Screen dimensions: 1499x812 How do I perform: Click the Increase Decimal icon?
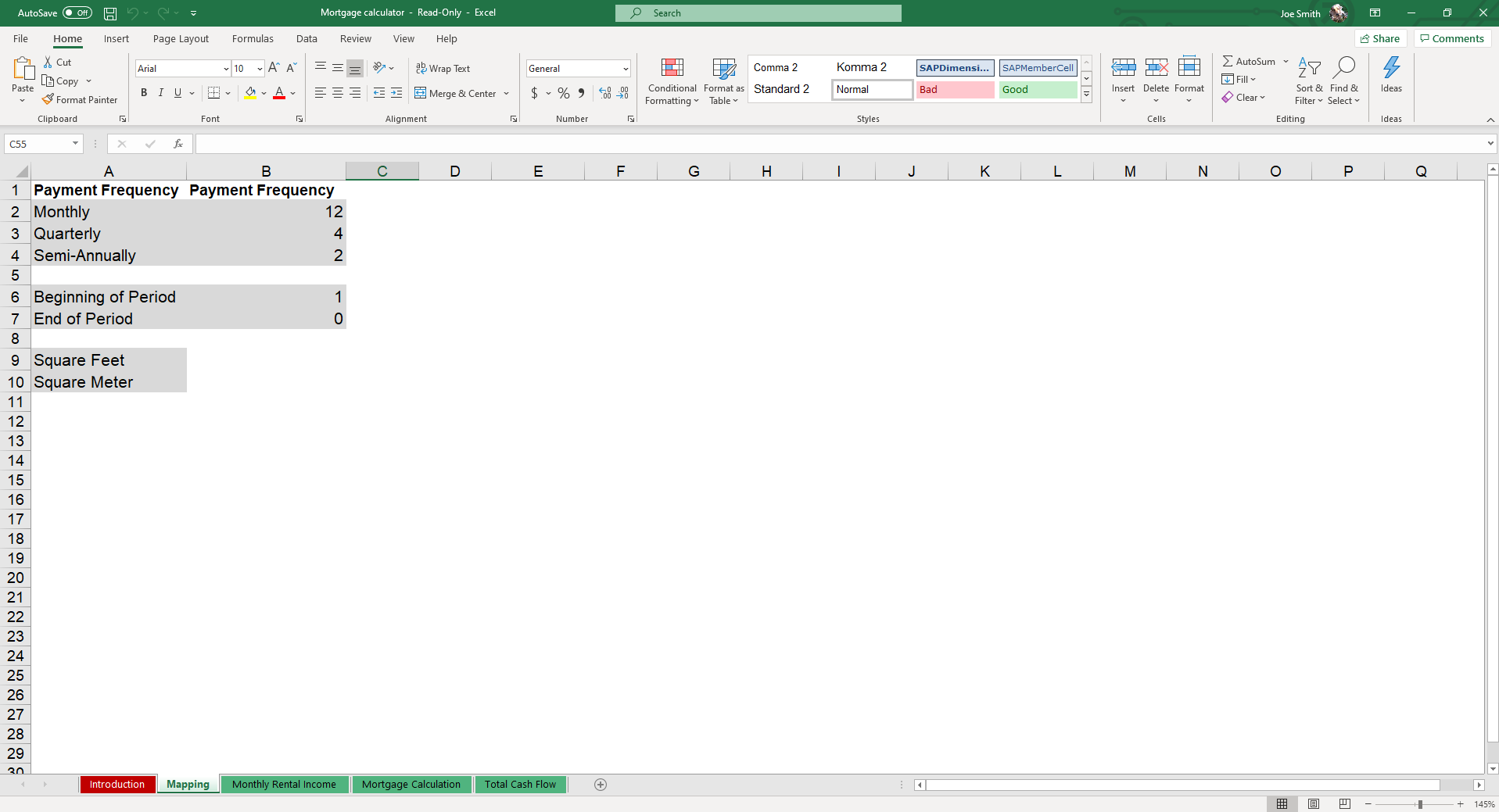click(x=605, y=93)
